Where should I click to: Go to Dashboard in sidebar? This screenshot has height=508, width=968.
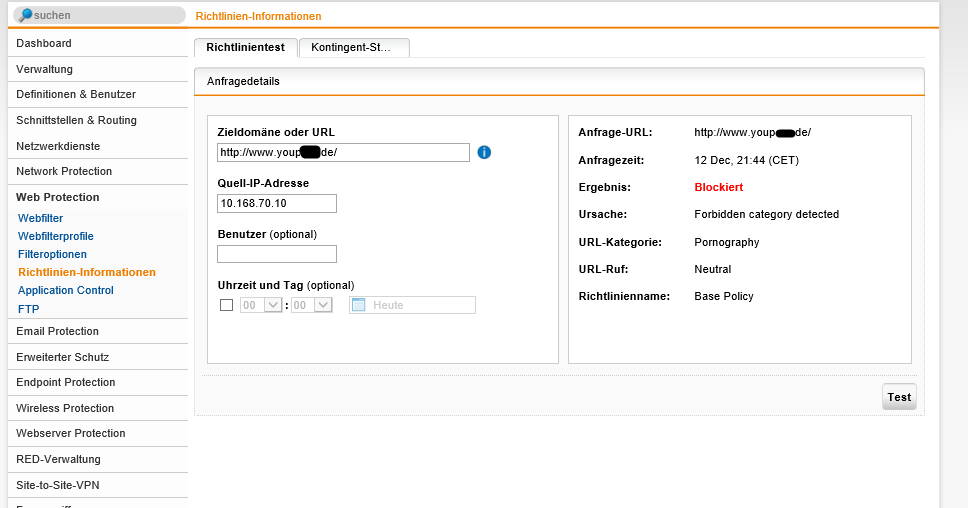(44, 44)
